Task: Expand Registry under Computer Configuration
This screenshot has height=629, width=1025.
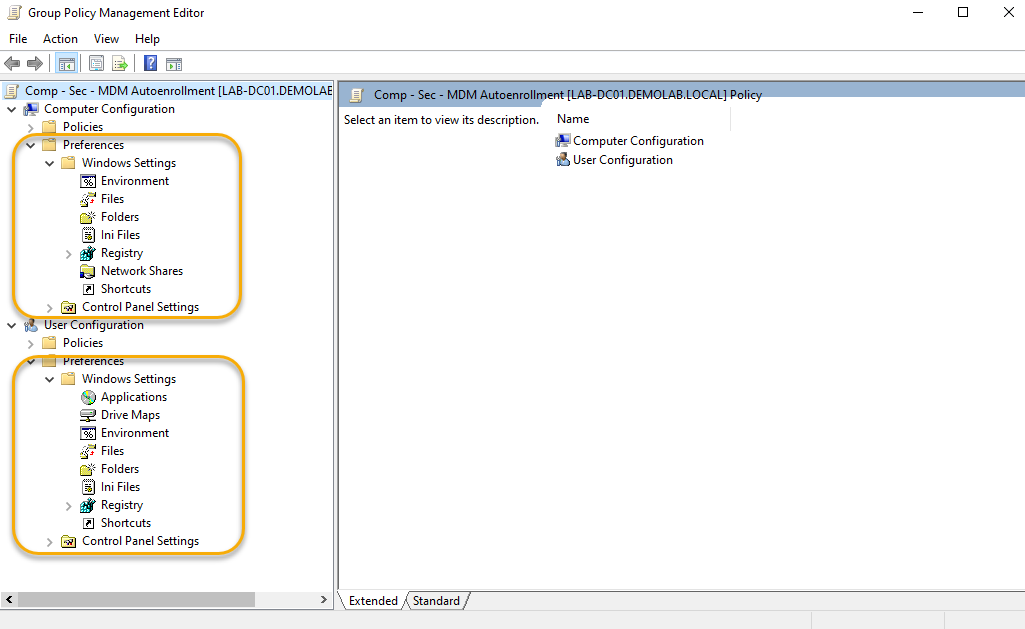Action: coord(68,254)
